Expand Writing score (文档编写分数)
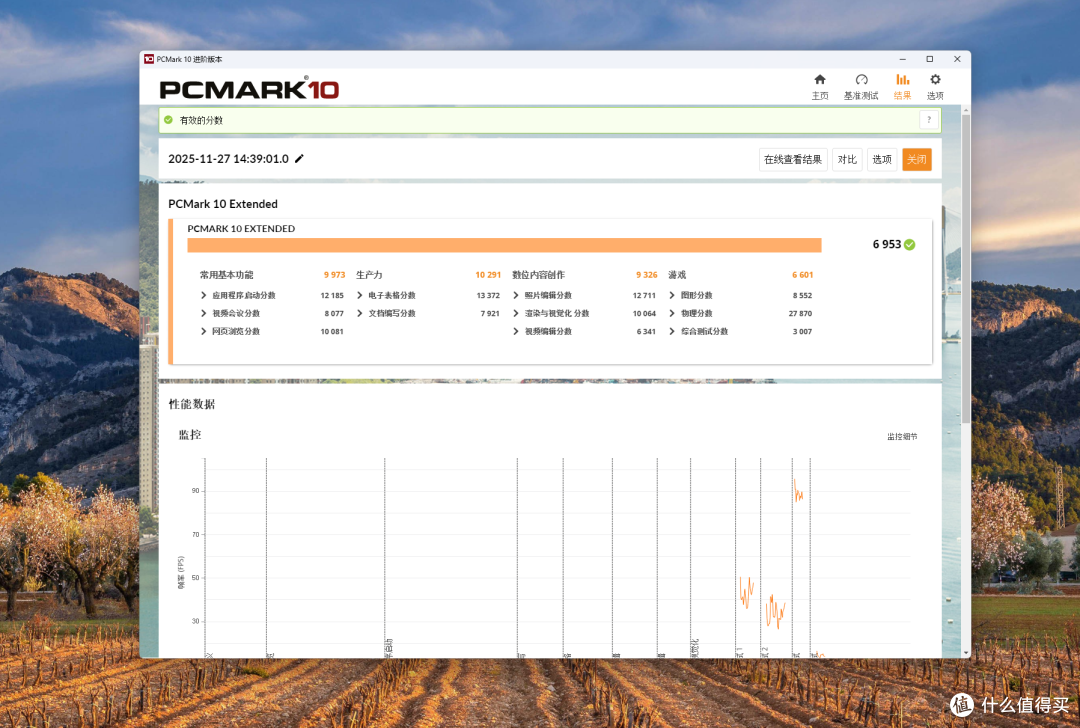 [360, 313]
